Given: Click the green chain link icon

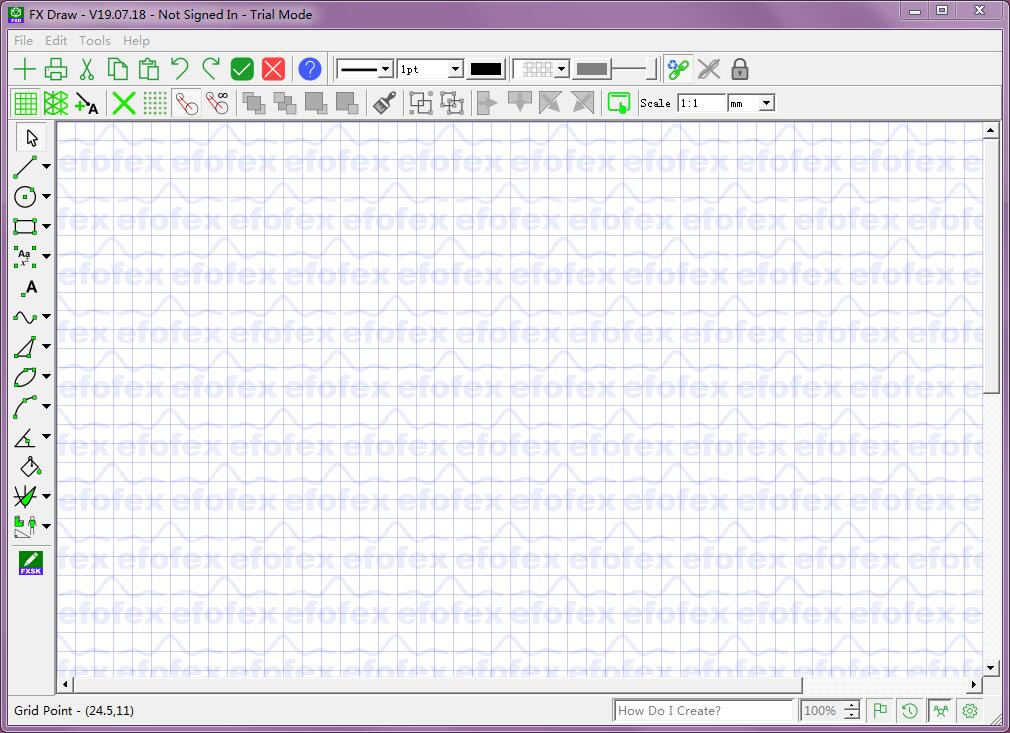Looking at the screenshot, I should [678, 69].
